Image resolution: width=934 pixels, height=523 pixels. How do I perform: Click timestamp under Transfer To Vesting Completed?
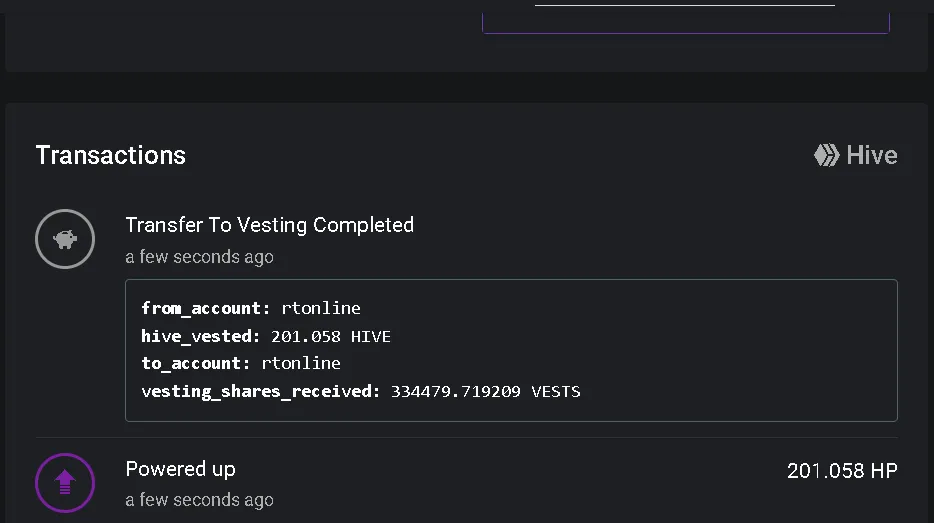[x=200, y=257]
